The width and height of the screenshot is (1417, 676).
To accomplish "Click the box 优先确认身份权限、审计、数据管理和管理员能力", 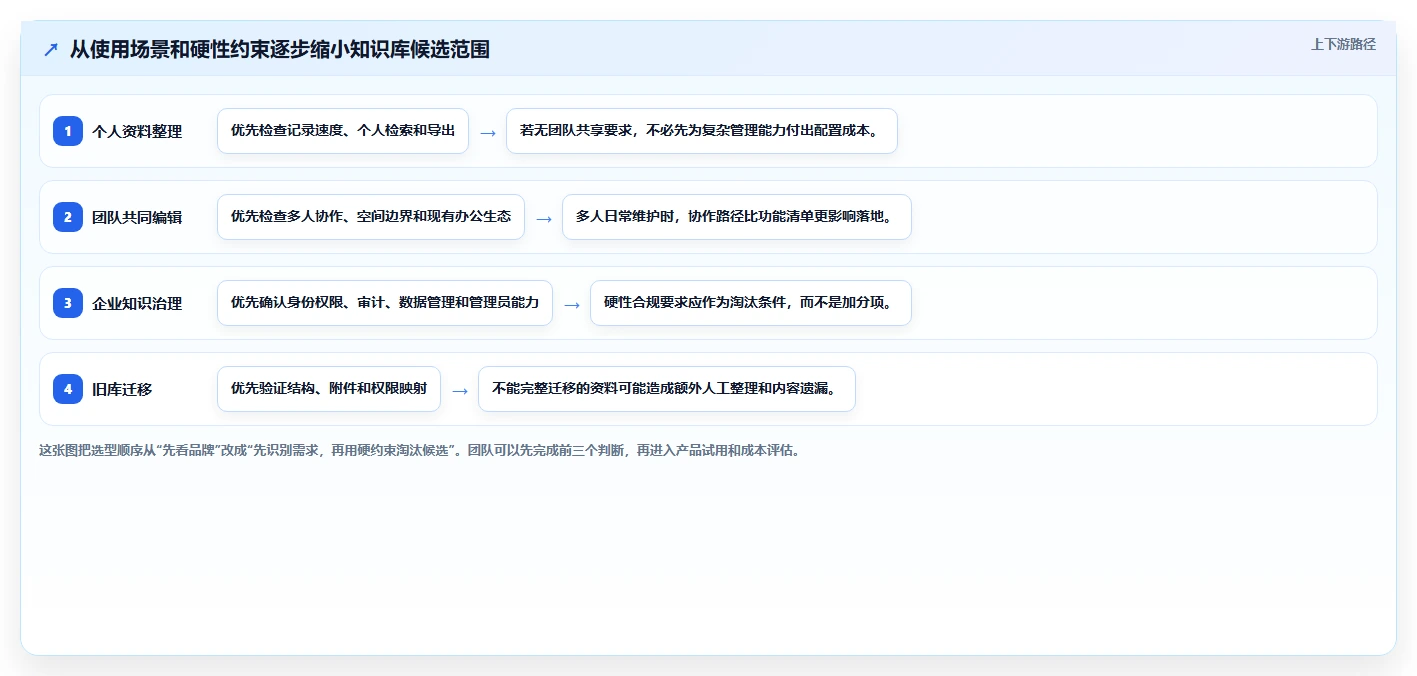I will [385, 303].
